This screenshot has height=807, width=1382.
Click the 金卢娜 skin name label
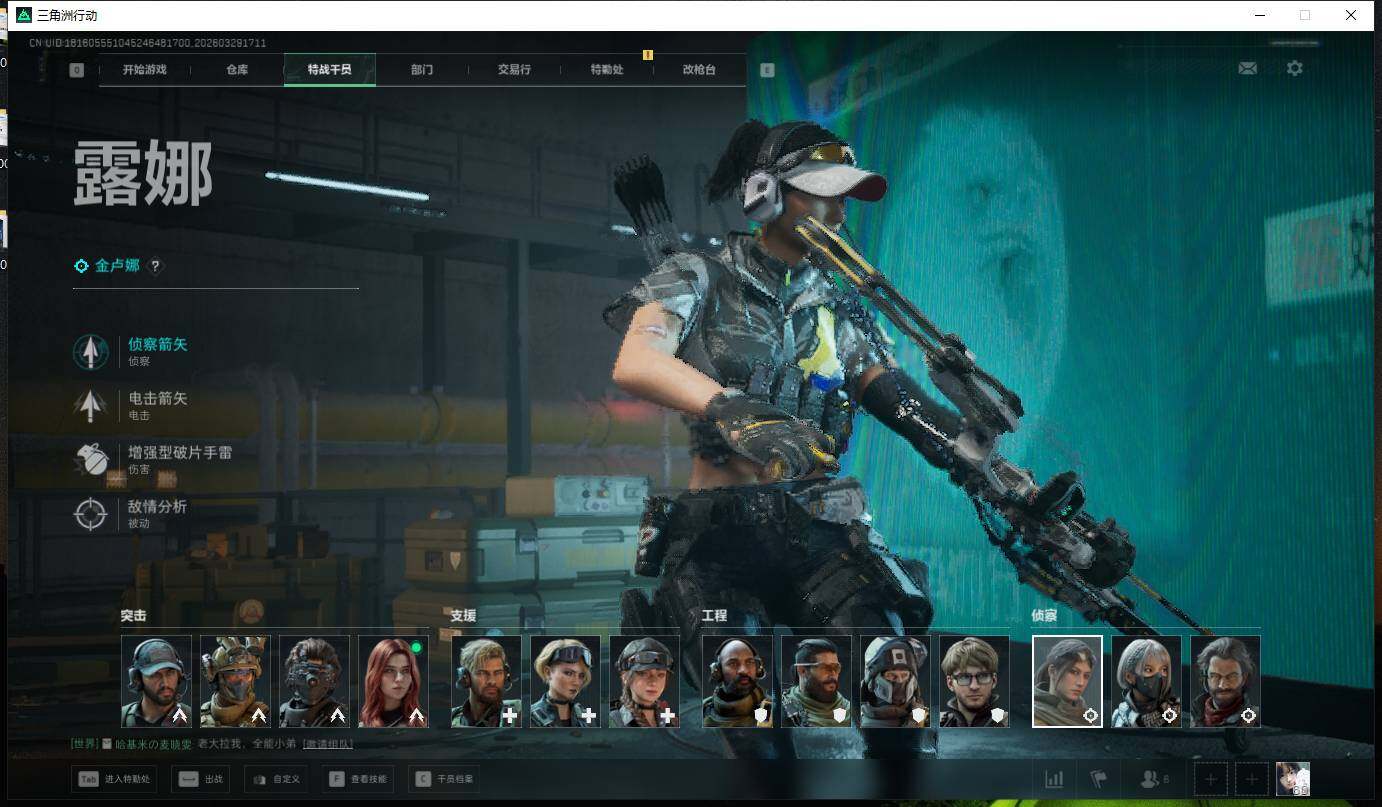pos(118,266)
